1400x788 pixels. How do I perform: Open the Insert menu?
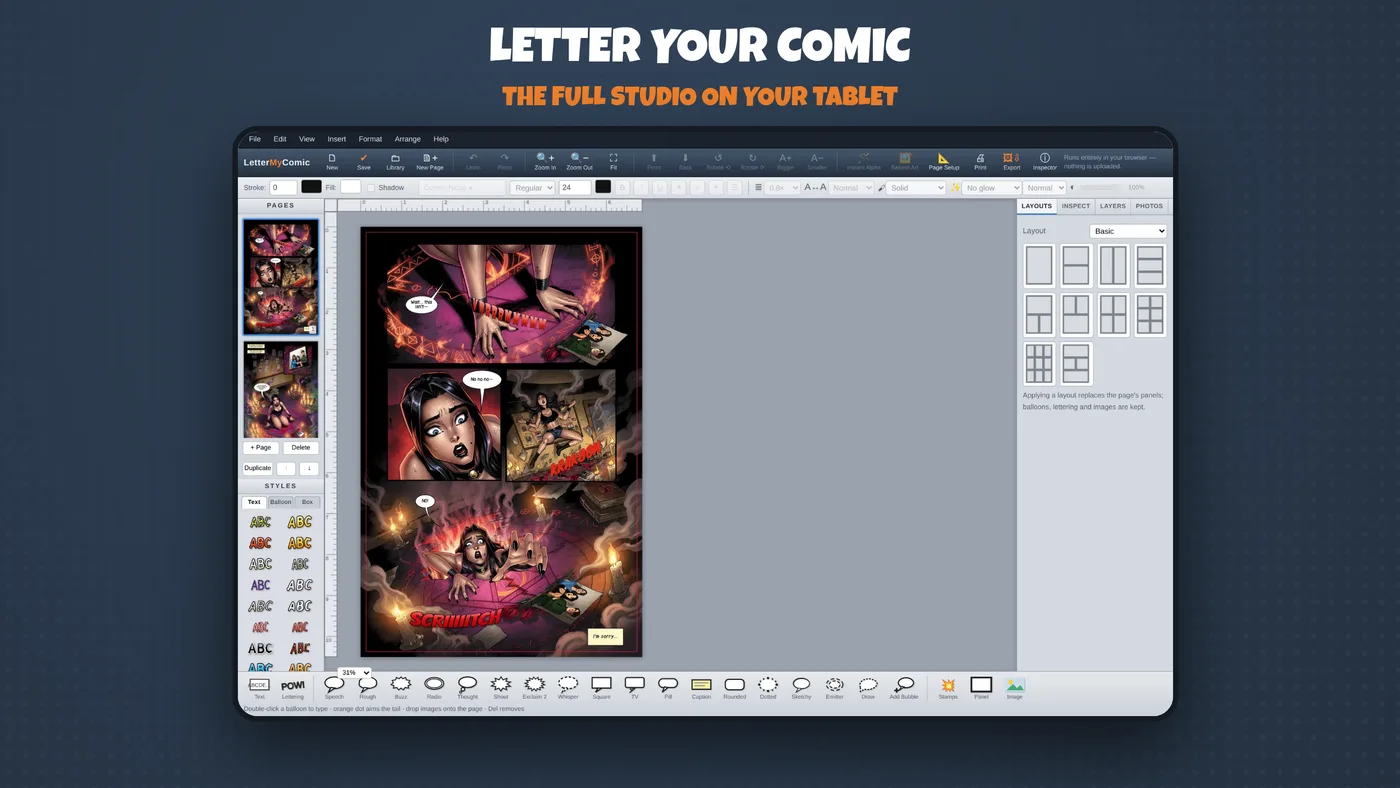(x=337, y=139)
